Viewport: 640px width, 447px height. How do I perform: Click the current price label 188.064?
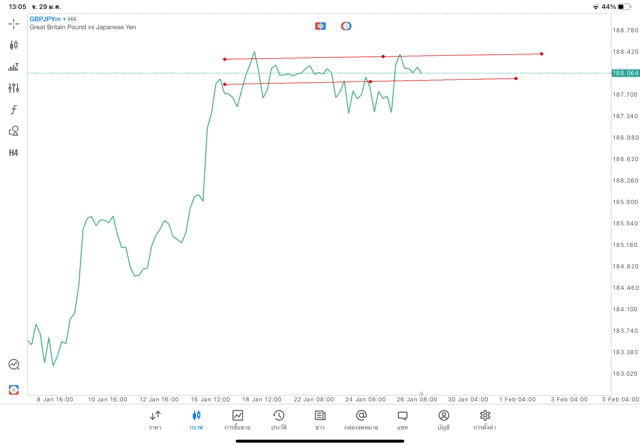(x=625, y=73)
